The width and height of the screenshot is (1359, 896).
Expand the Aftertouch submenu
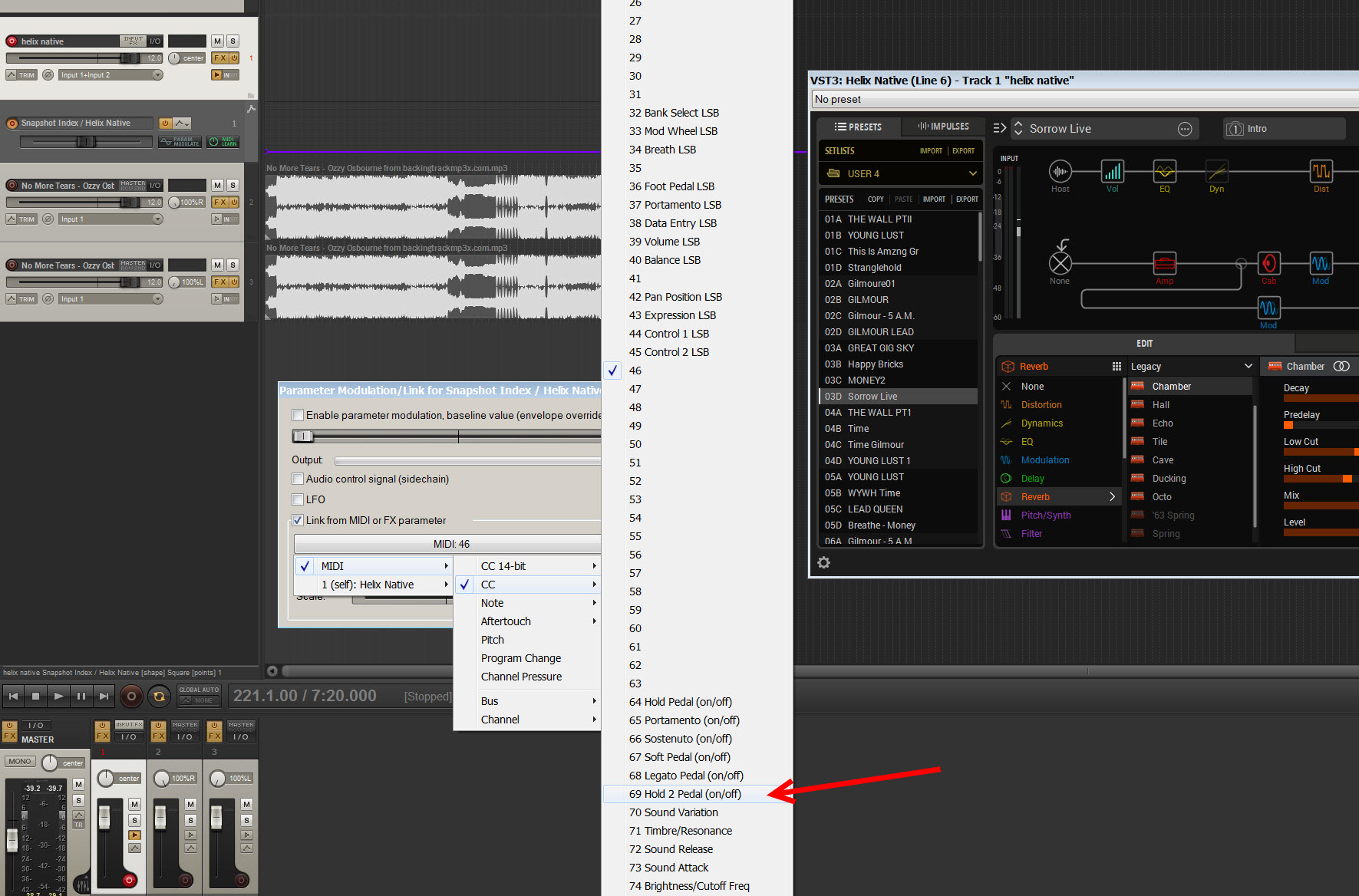[x=527, y=621]
